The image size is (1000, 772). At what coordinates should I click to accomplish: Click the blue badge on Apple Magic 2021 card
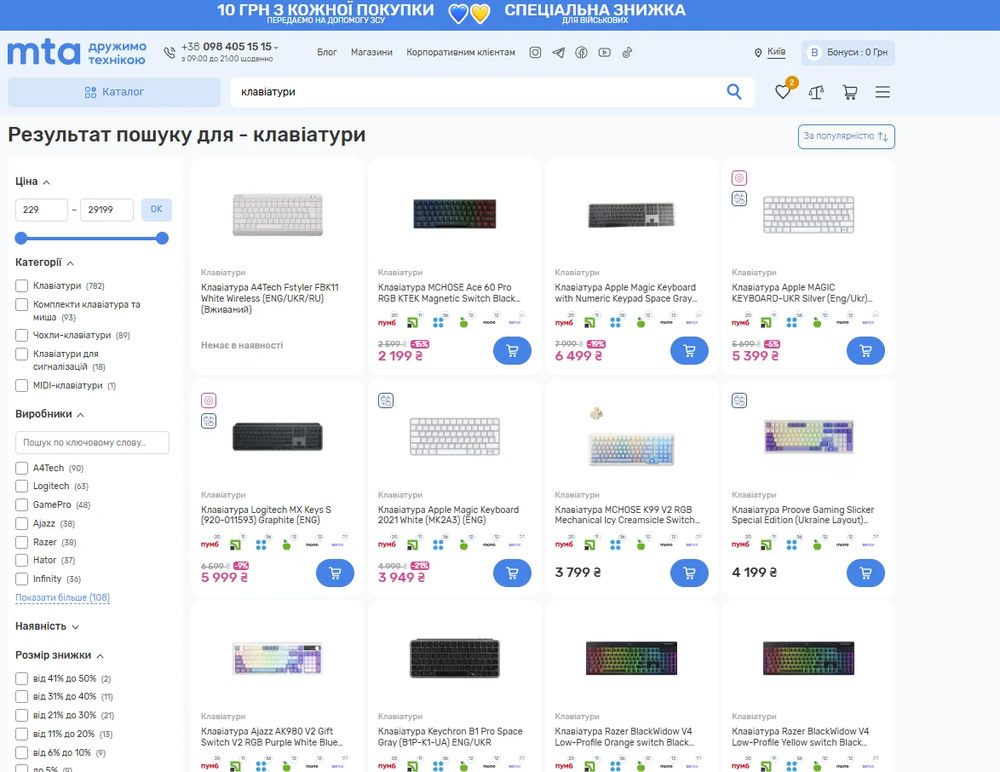(x=386, y=400)
